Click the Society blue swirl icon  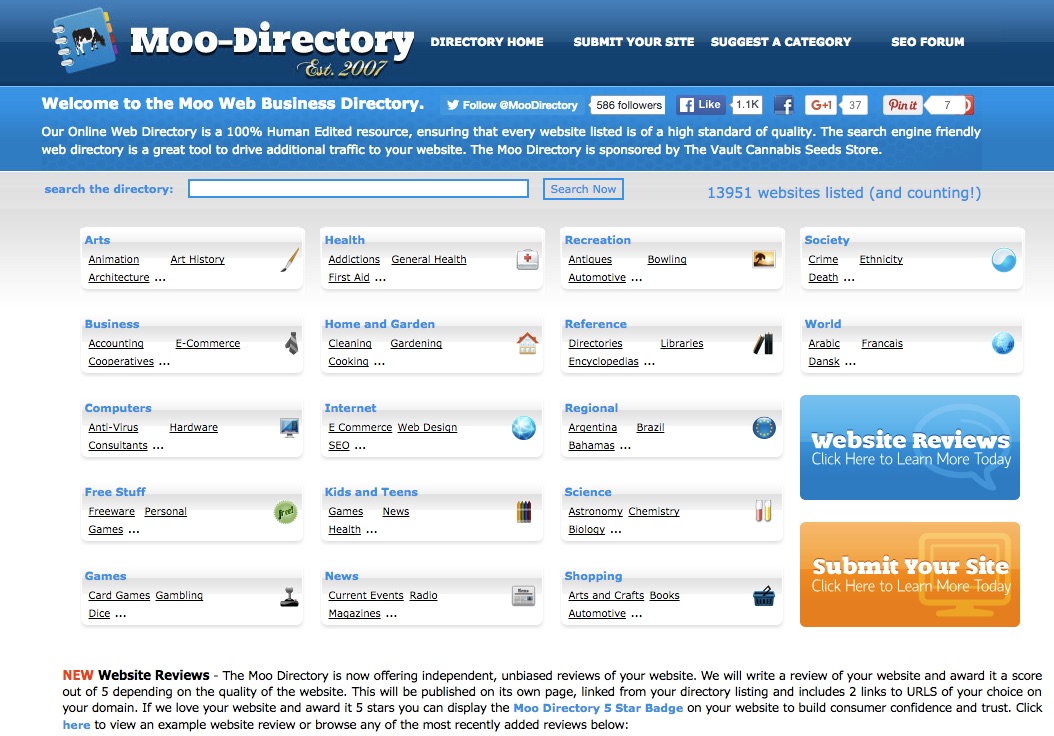tap(1004, 259)
